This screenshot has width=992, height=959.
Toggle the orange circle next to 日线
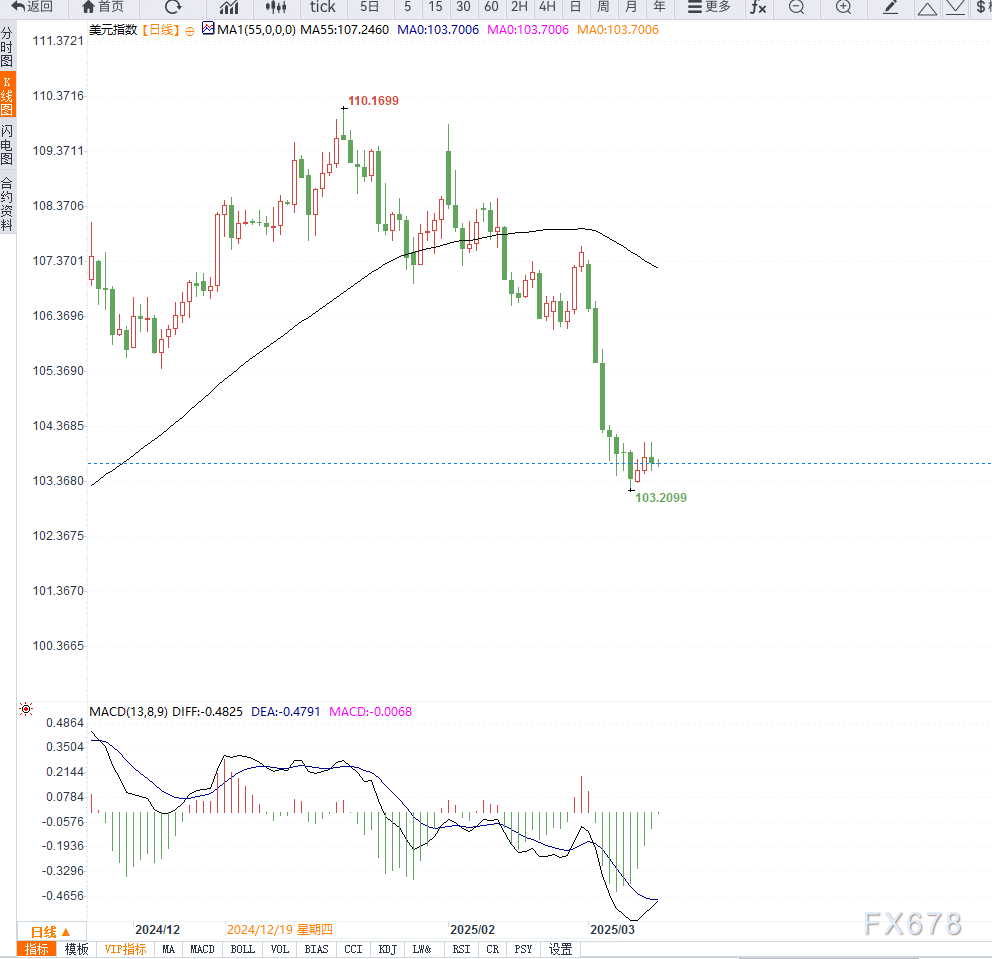click(x=190, y=31)
